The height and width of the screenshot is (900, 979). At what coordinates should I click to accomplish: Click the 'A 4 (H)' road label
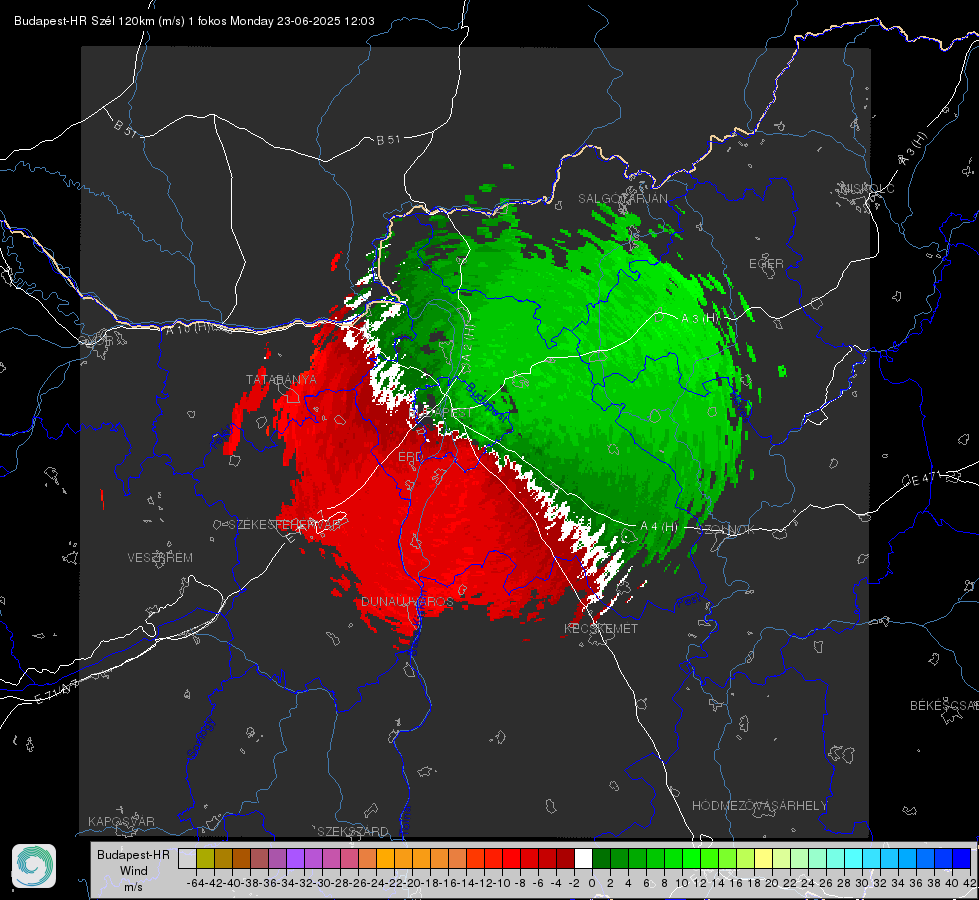click(x=659, y=527)
